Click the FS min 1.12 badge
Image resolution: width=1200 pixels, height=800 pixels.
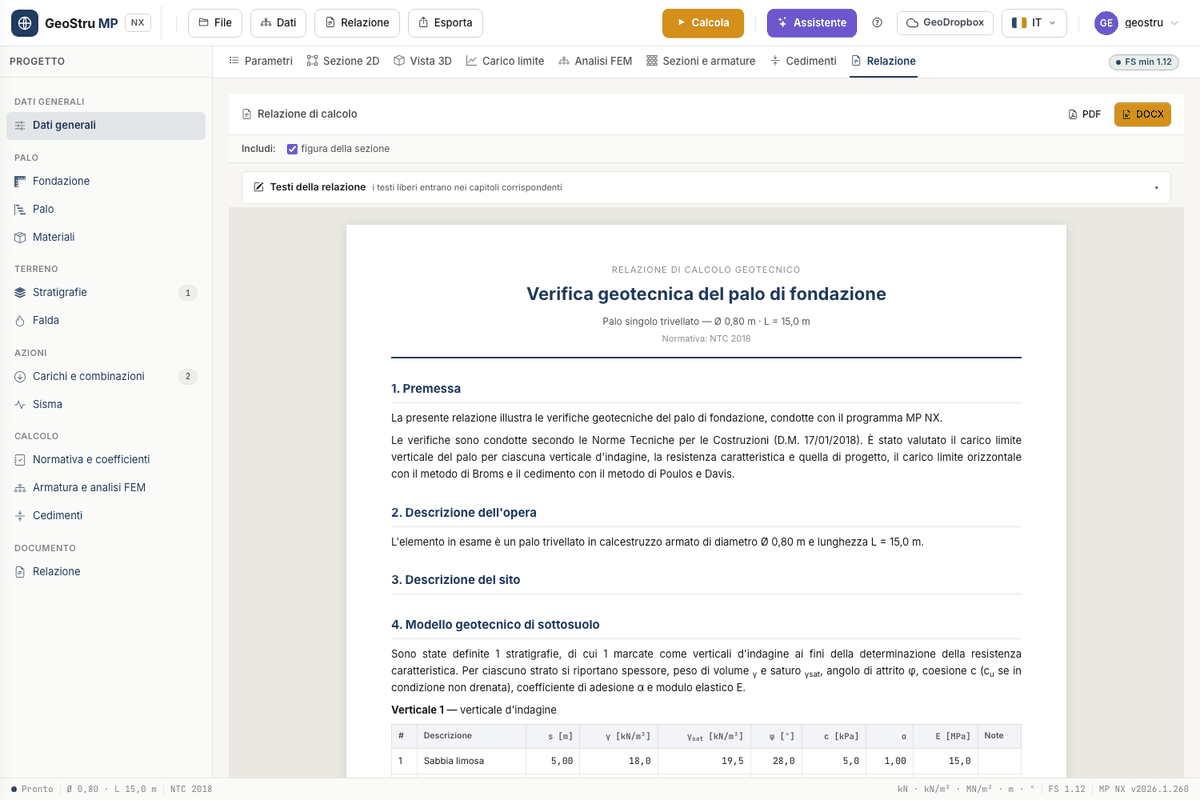[1144, 62]
